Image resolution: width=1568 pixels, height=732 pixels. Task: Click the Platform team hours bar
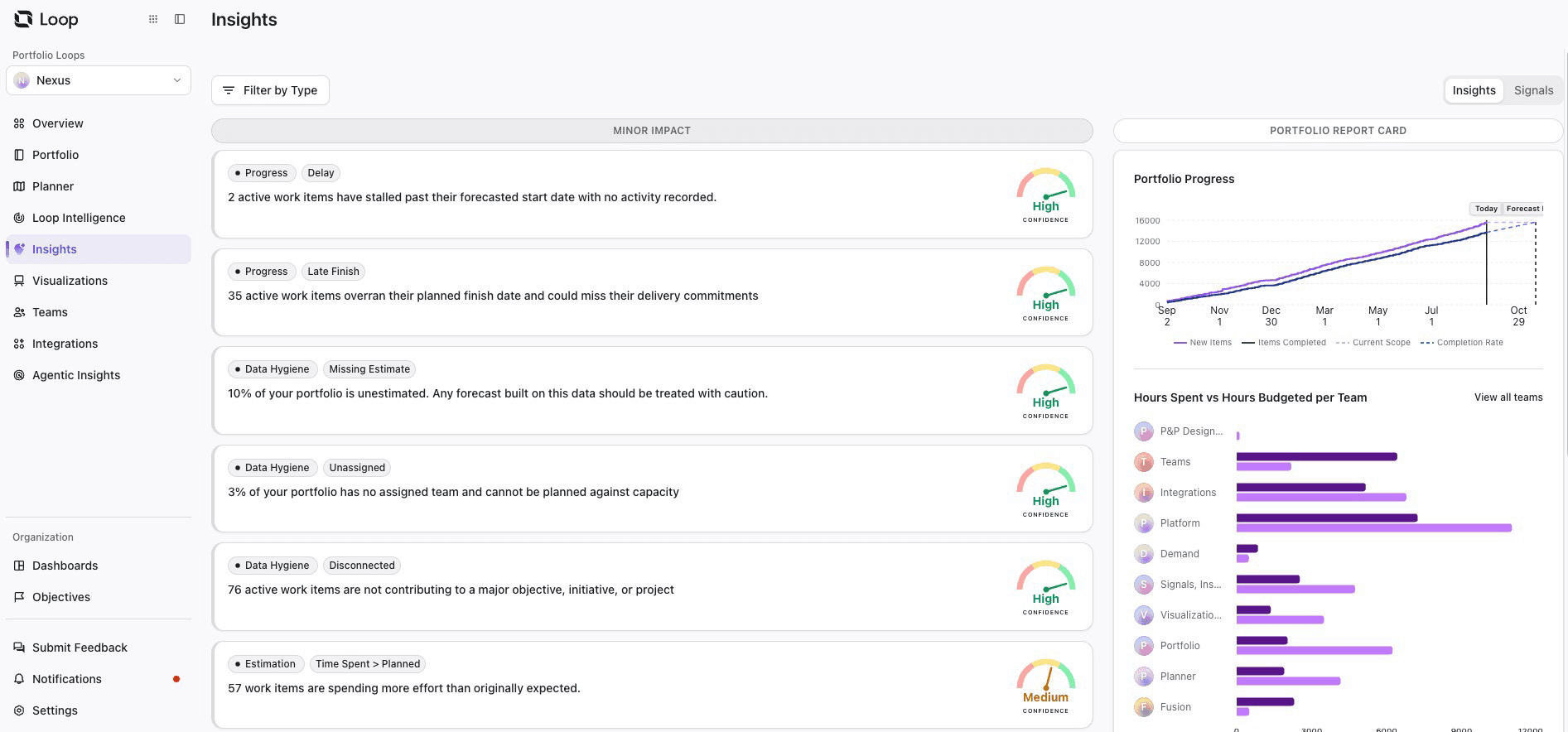(x=1373, y=523)
